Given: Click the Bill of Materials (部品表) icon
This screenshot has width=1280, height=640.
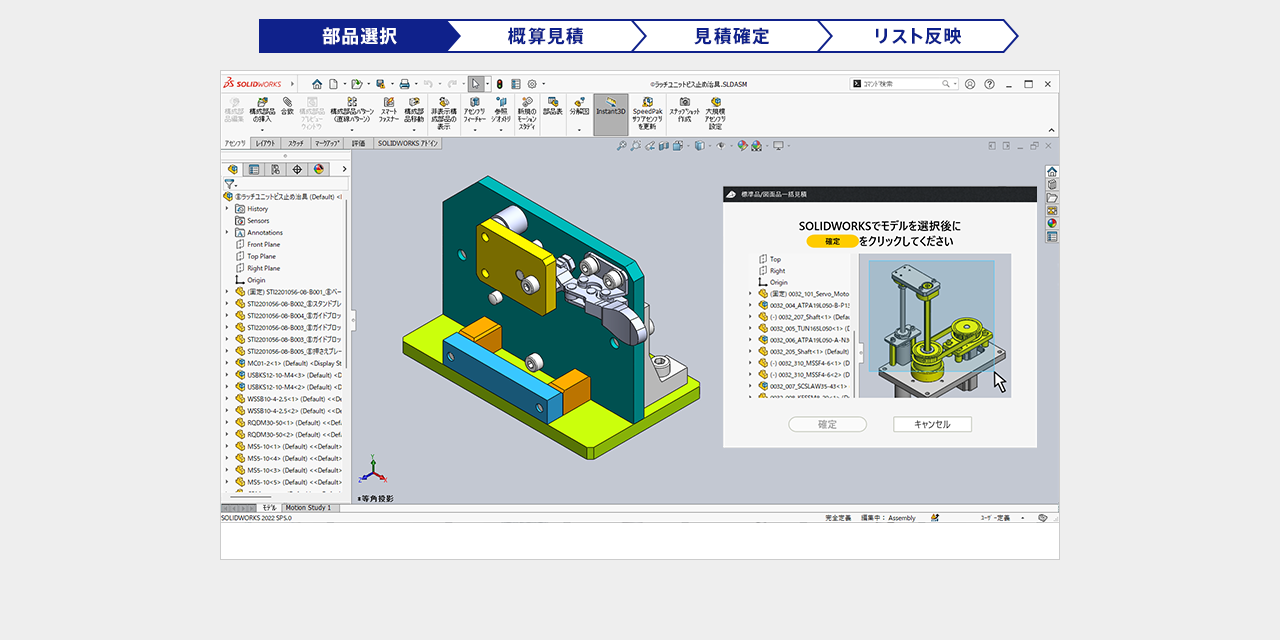Looking at the screenshot, I should [x=552, y=106].
